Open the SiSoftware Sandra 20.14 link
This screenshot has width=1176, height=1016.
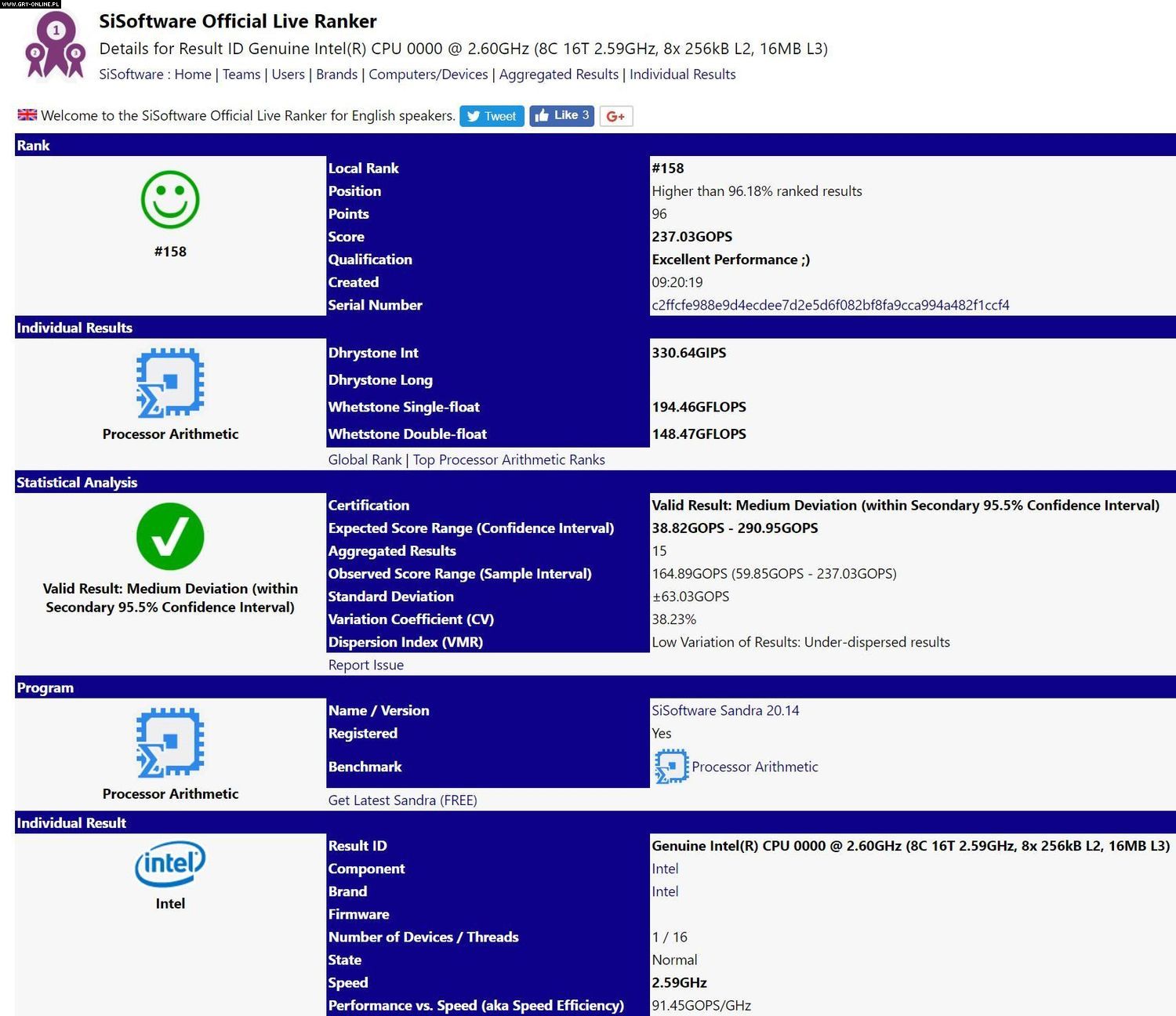coord(725,710)
